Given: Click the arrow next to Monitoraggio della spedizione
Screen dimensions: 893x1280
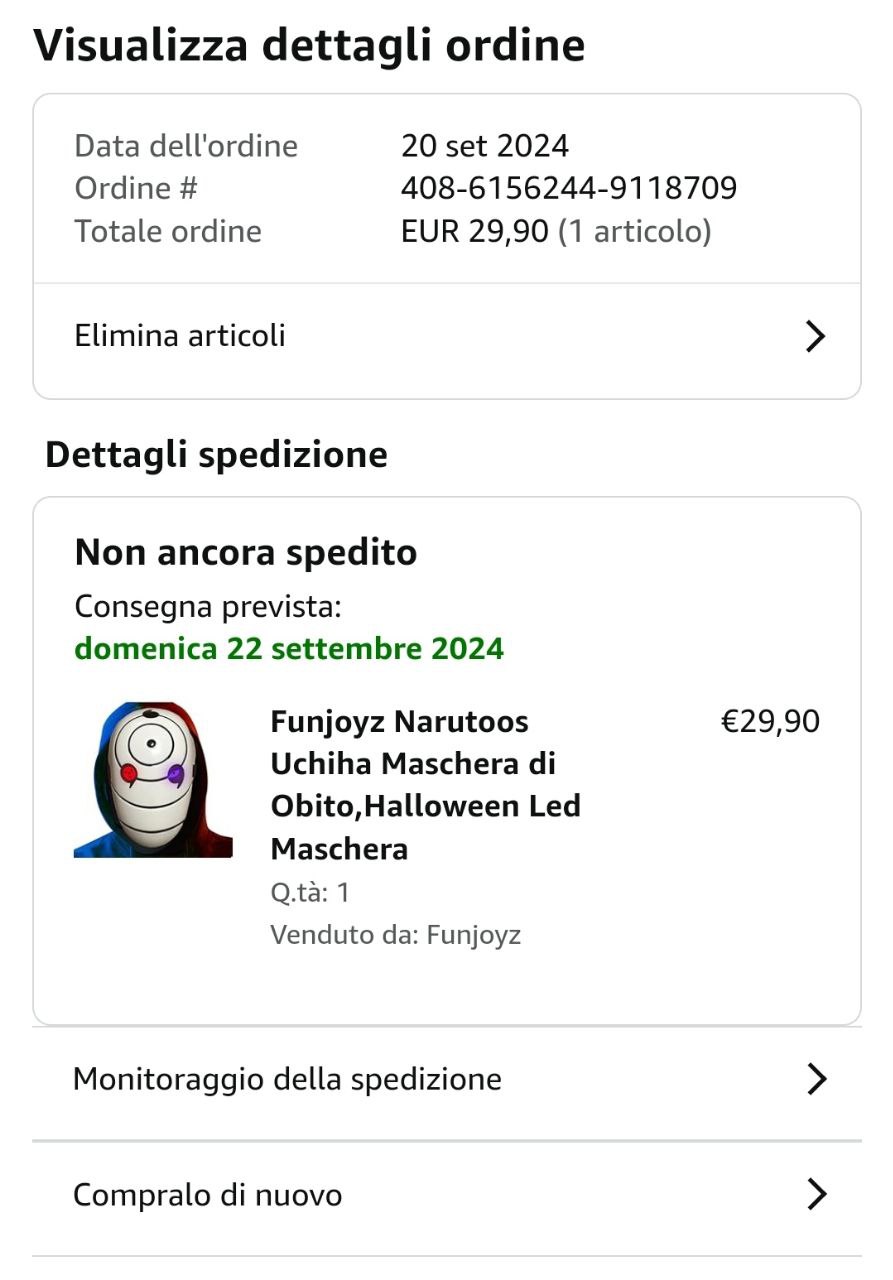Looking at the screenshot, I should [x=816, y=1080].
